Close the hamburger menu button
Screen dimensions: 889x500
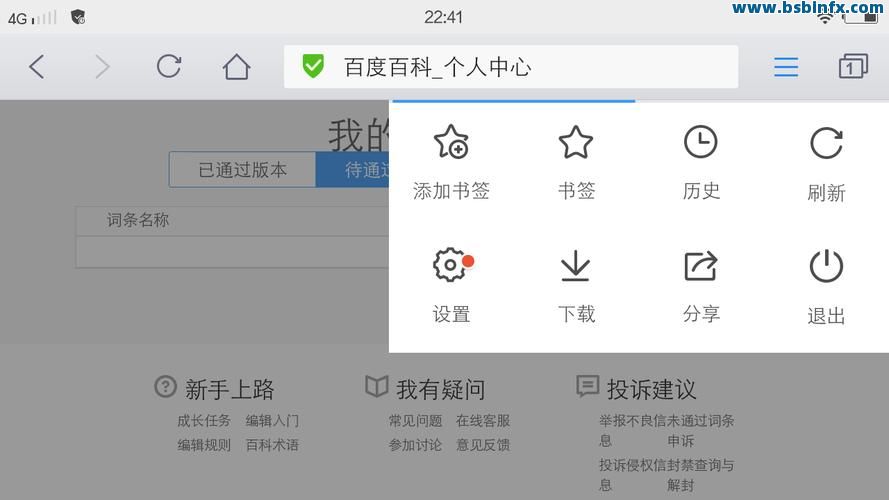tap(786, 67)
